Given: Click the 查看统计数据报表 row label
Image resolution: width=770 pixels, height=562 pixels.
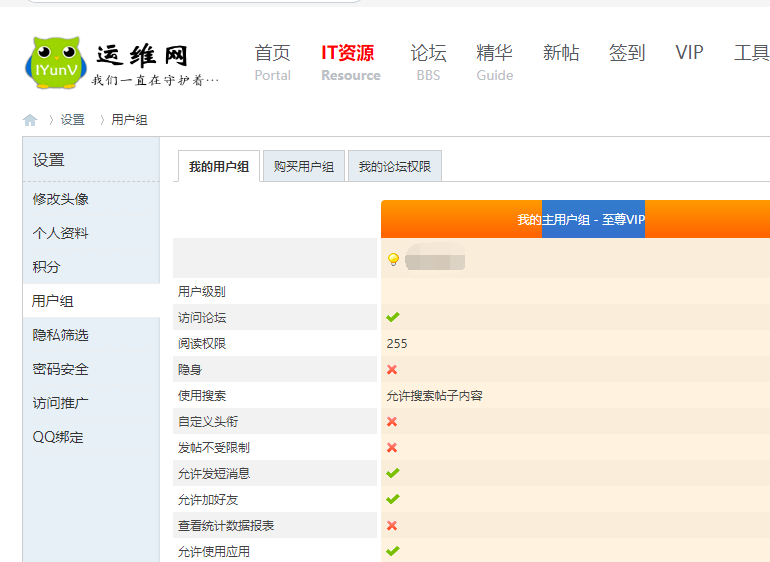Looking at the screenshot, I should click(x=226, y=526).
